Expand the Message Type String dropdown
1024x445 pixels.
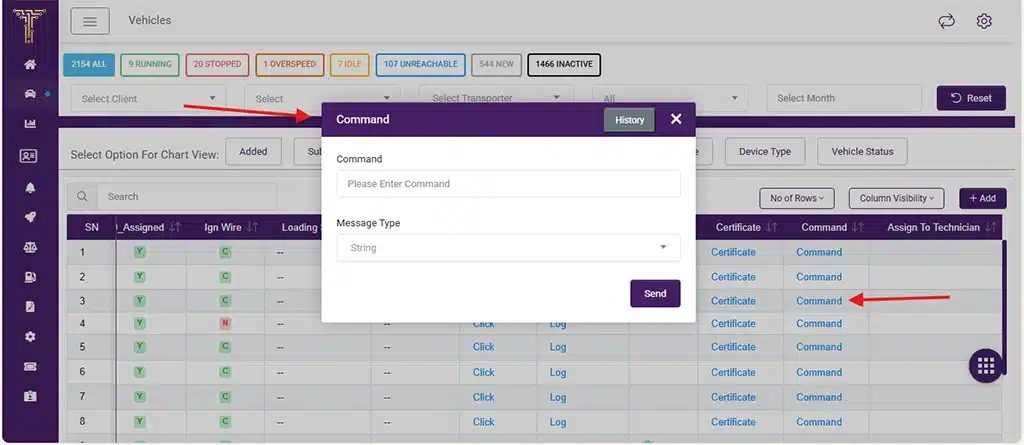click(x=508, y=248)
